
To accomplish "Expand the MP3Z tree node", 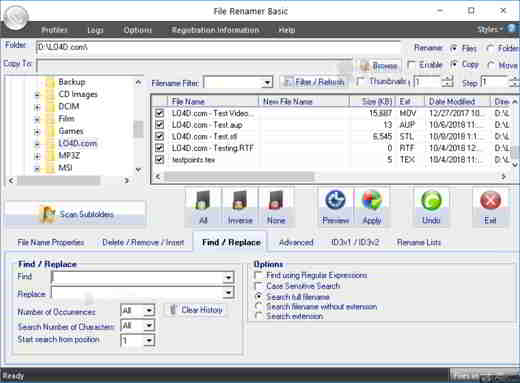I will coord(37,156).
